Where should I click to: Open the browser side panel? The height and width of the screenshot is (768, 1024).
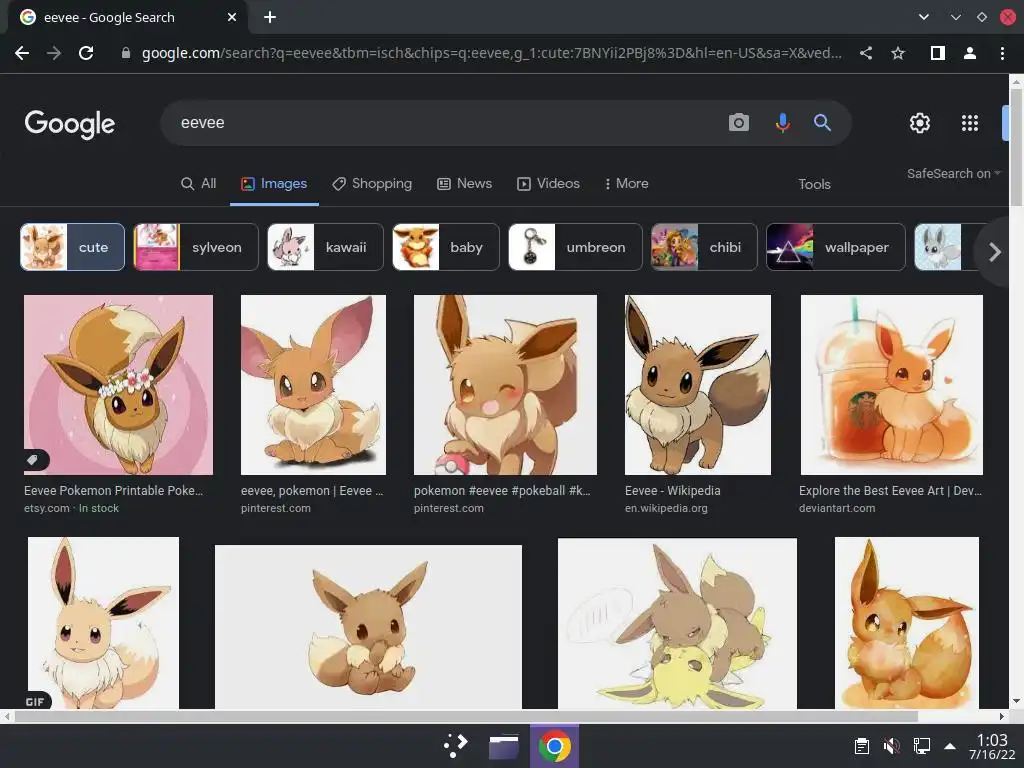[x=938, y=53]
